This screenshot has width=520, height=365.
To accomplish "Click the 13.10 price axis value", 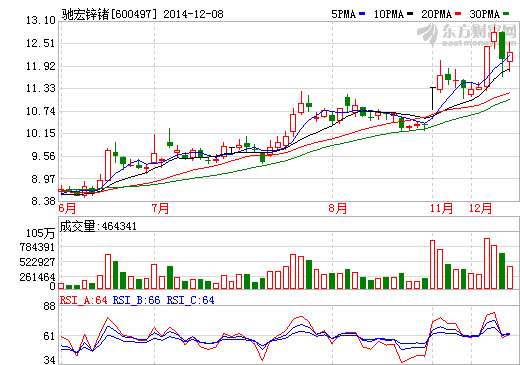I will pos(41,21).
